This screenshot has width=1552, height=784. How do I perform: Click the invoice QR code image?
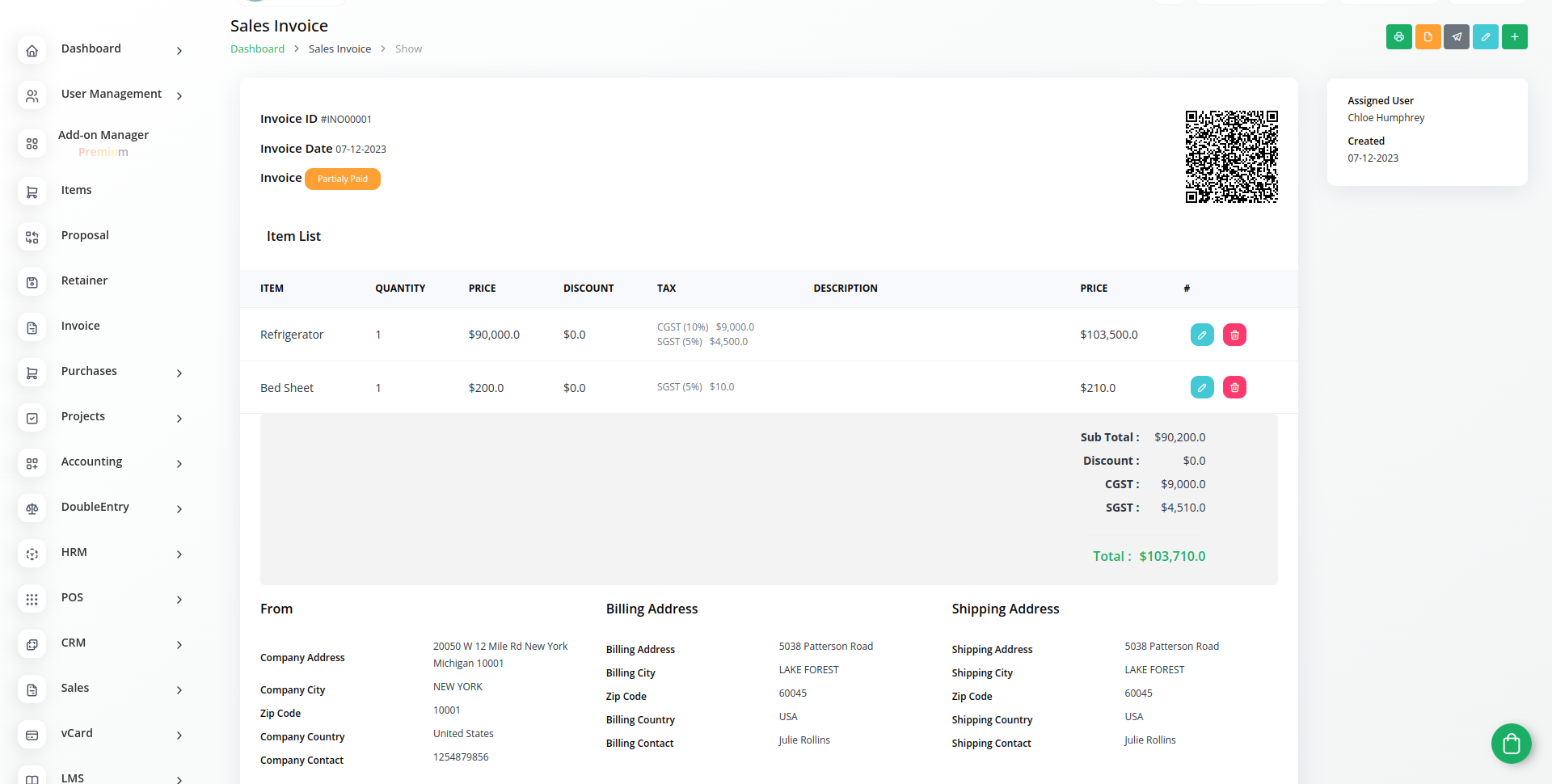point(1231,157)
